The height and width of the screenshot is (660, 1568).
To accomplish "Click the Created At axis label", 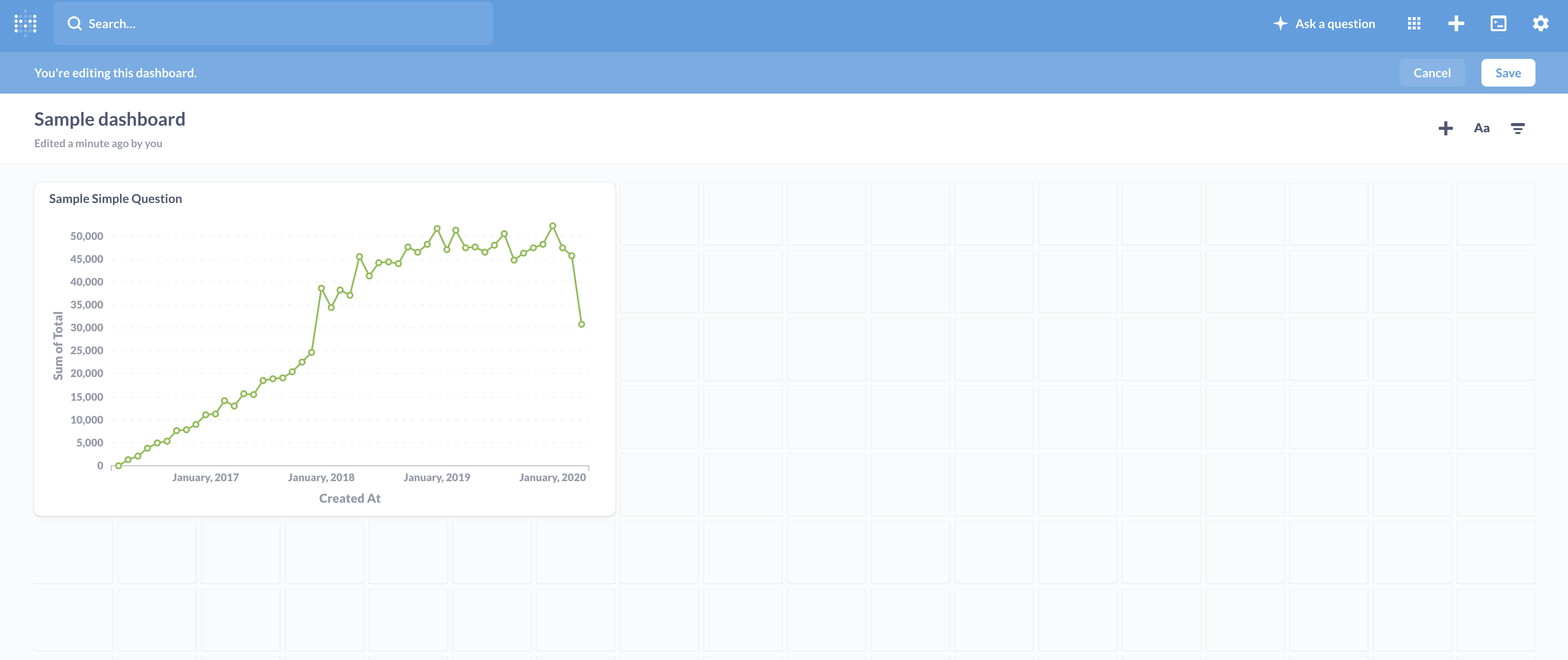I will coord(349,498).
